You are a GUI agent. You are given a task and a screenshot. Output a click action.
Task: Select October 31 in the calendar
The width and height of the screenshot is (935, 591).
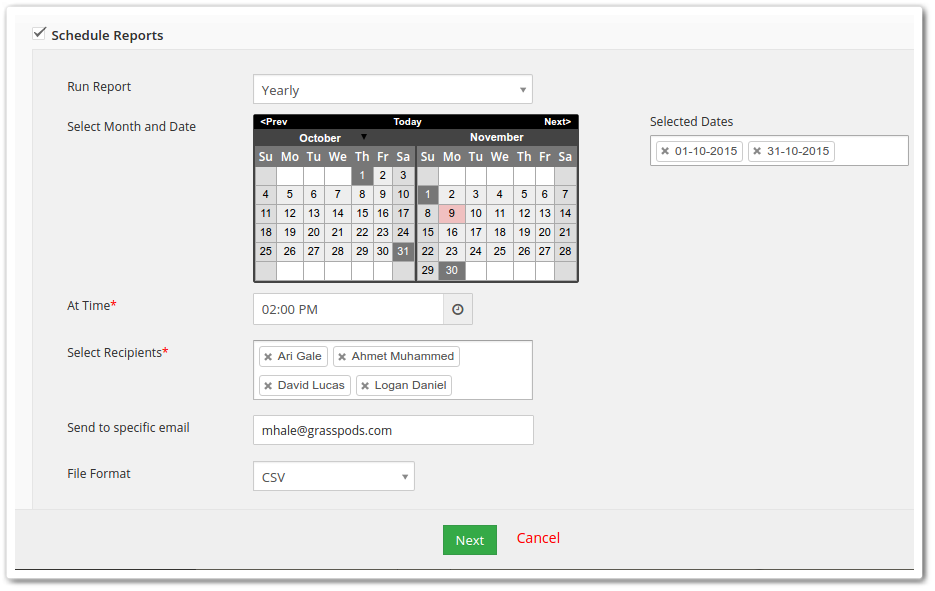(x=403, y=251)
